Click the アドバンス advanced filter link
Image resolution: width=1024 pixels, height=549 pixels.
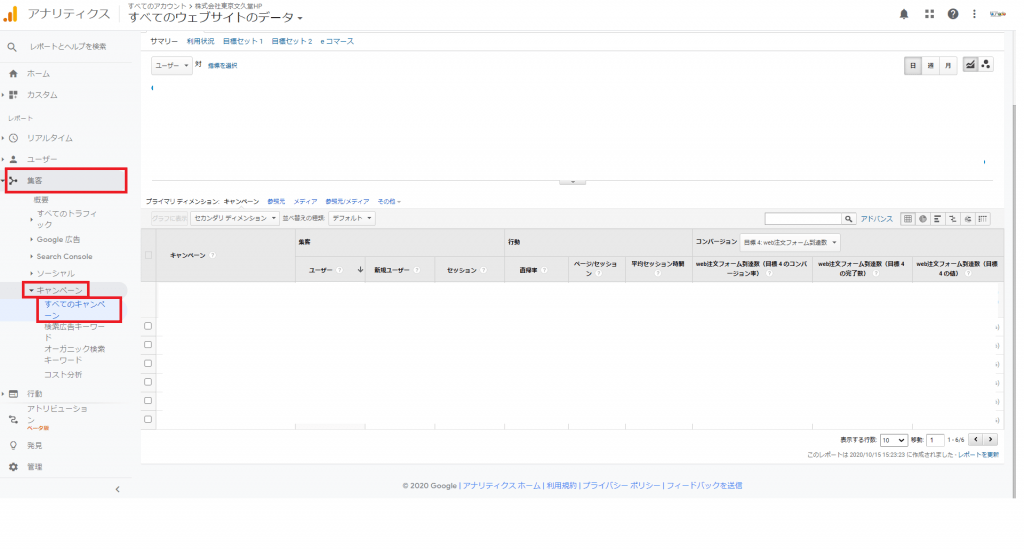[x=877, y=218]
